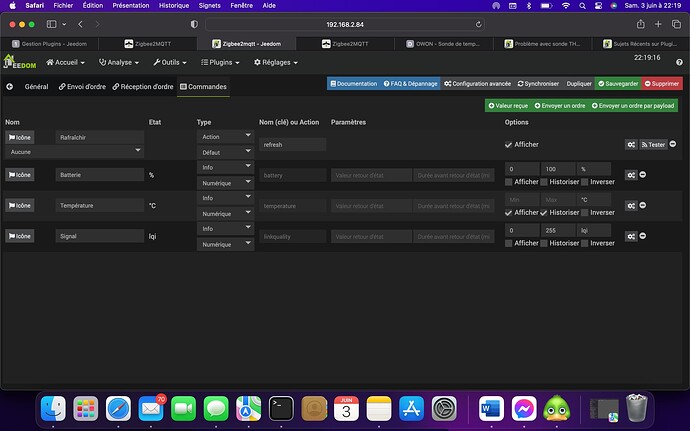This screenshot has height=431, width=690.
Task: Open advanced settings gear for Batterie command
Action: tap(631, 175)
